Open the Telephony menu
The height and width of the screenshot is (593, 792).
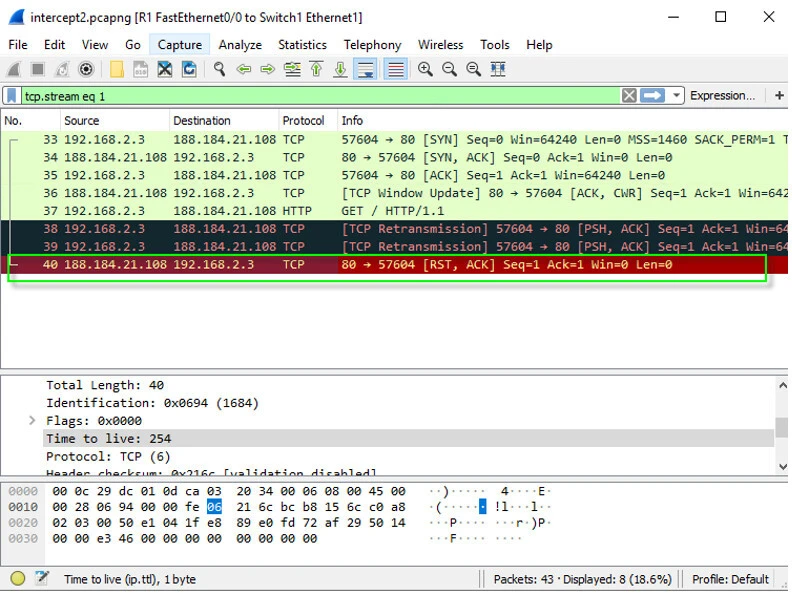[372, 45]
